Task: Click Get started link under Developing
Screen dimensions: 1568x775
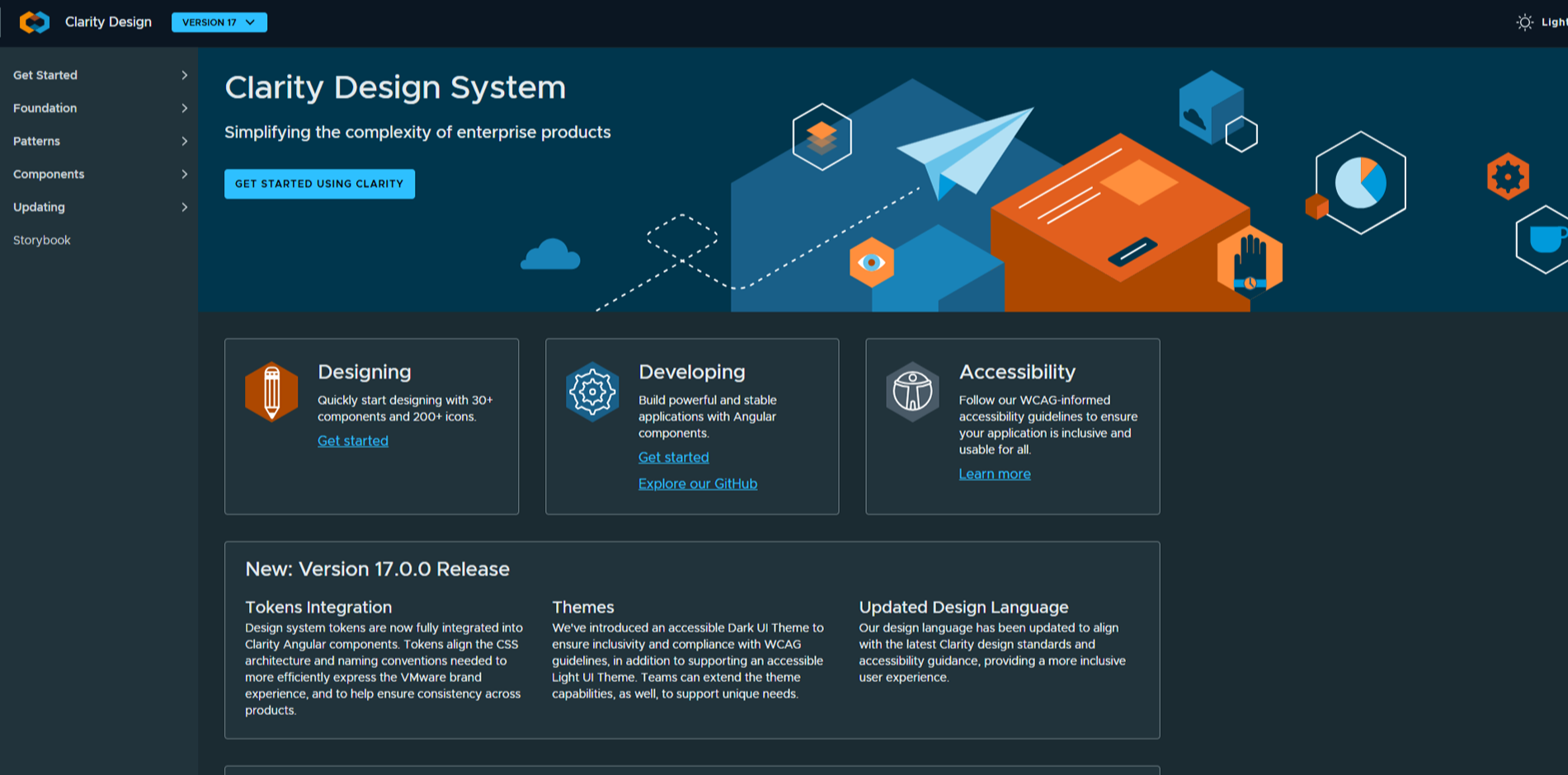Action: click(673, 458)
